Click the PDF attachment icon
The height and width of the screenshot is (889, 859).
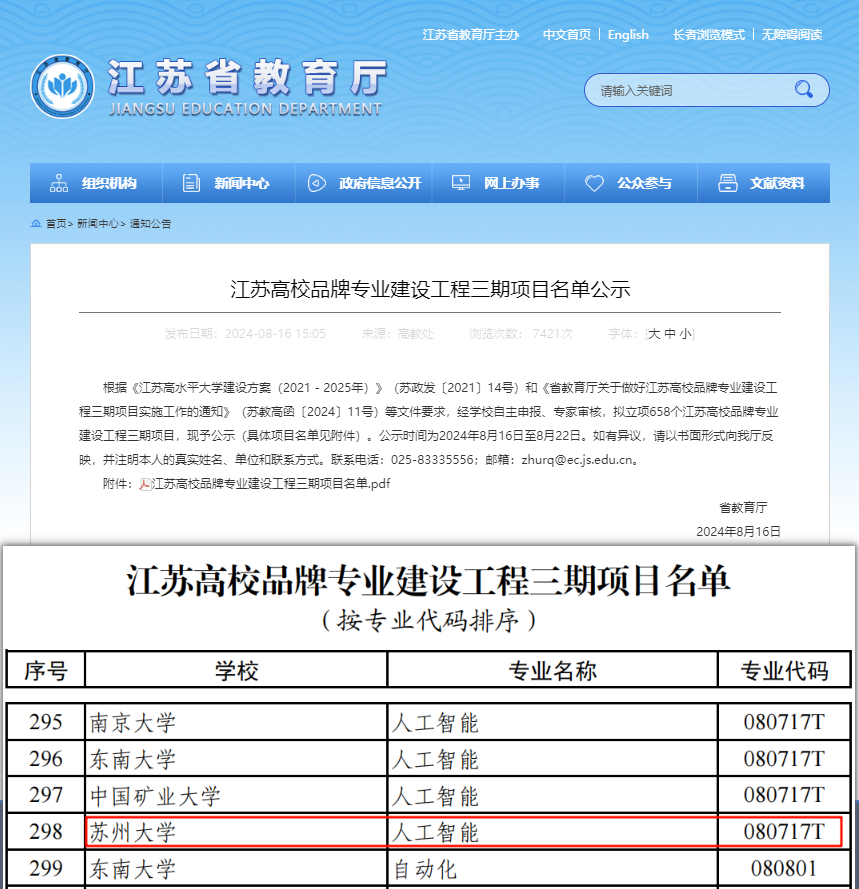click(x=144, y=484)
